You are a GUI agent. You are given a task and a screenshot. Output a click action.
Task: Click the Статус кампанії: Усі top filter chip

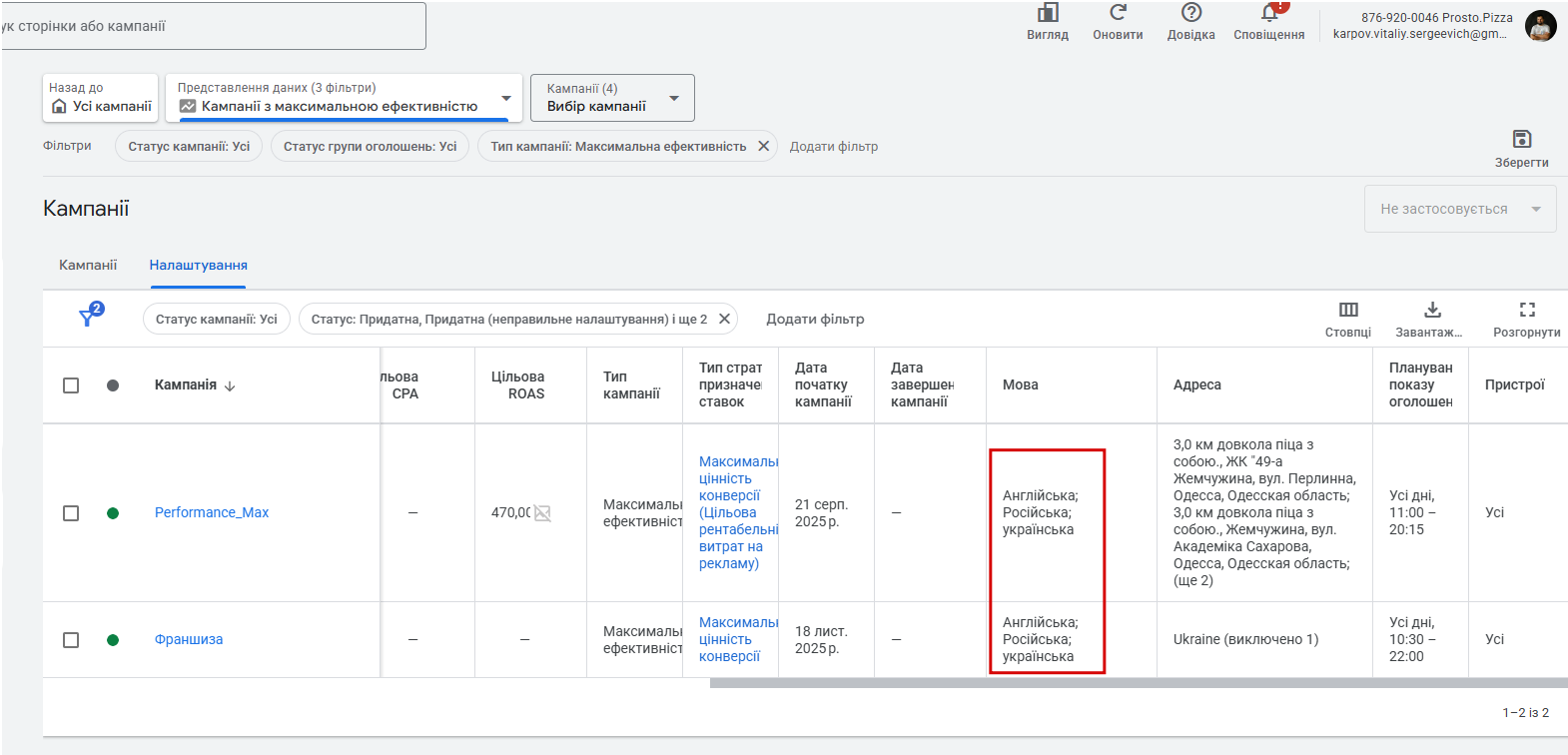coord(189,146)
